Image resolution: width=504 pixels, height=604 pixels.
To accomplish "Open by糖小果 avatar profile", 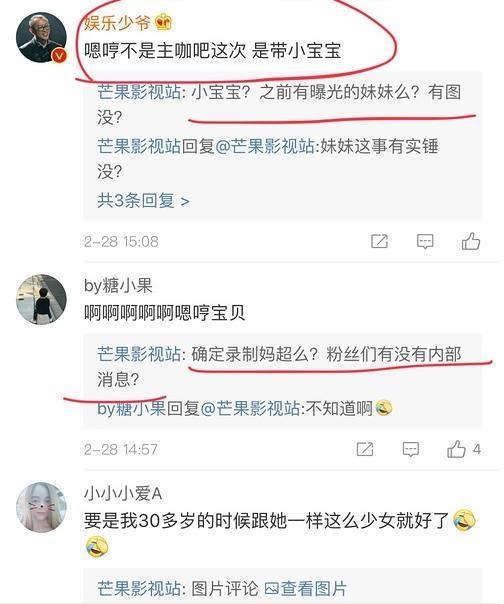I will tap(41, 299).
